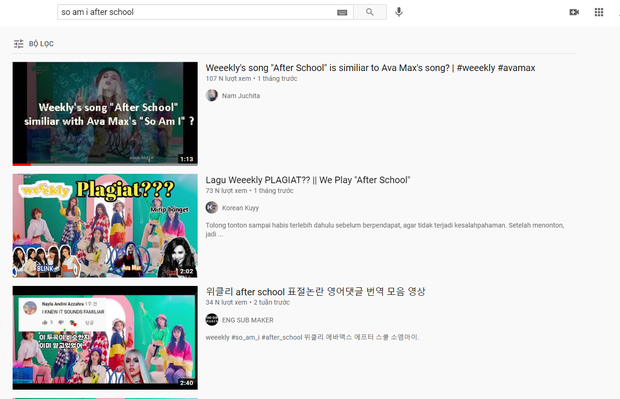620x399 pixels.
Task: Visit Korean Kuyy channel name
Action: coord(240,208)
